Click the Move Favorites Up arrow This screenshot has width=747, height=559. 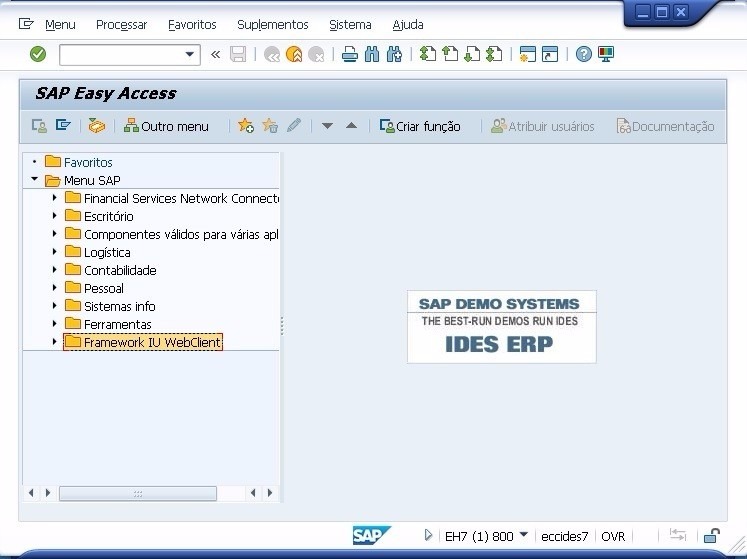click(x=352, y=126)
